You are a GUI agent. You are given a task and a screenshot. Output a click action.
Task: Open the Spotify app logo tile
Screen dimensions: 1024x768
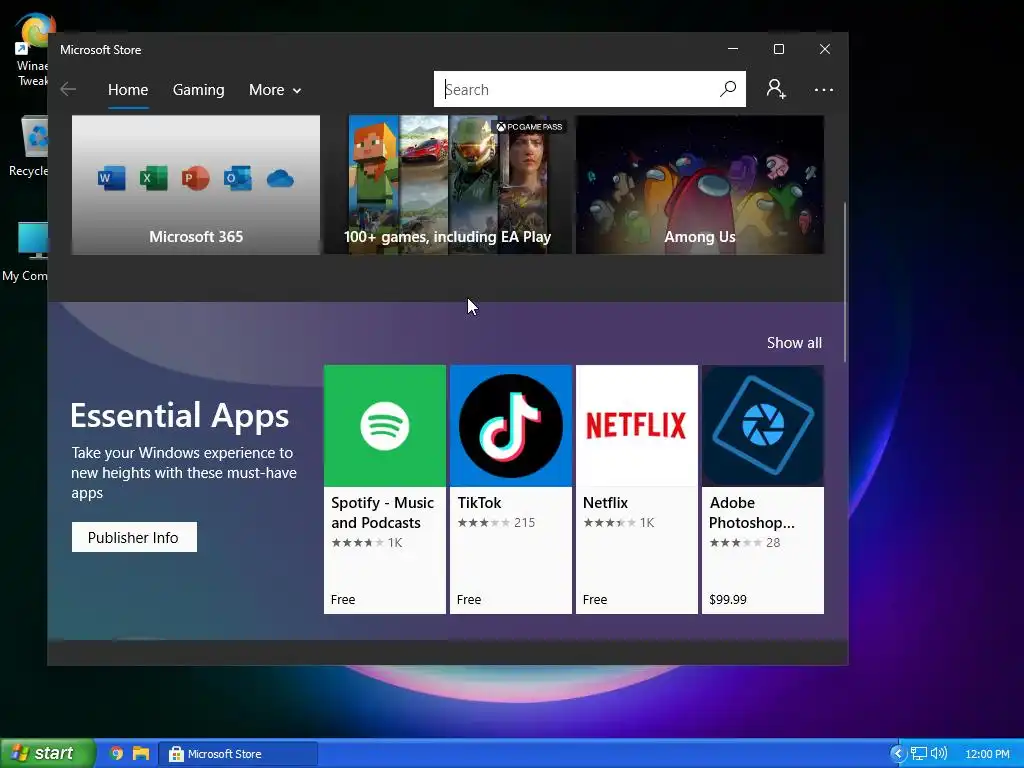(x=385, y=426)
